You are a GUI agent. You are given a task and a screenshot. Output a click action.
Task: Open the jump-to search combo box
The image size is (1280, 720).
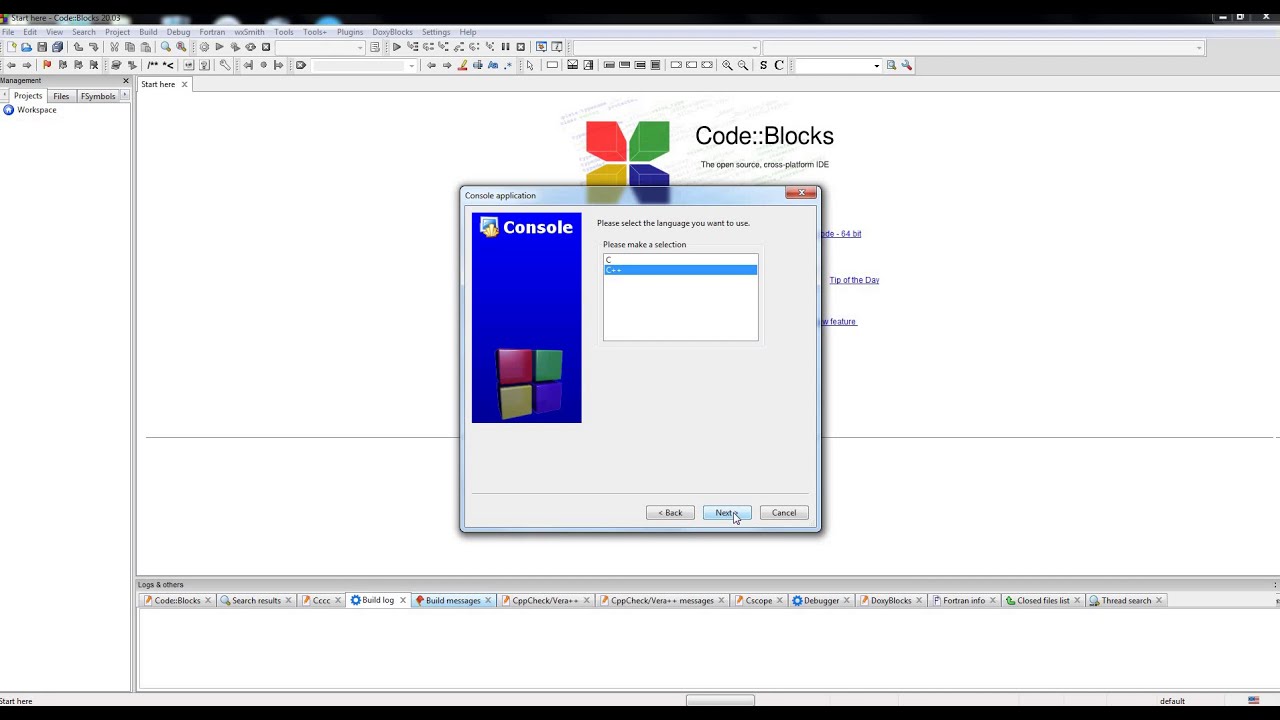[364, 65]
